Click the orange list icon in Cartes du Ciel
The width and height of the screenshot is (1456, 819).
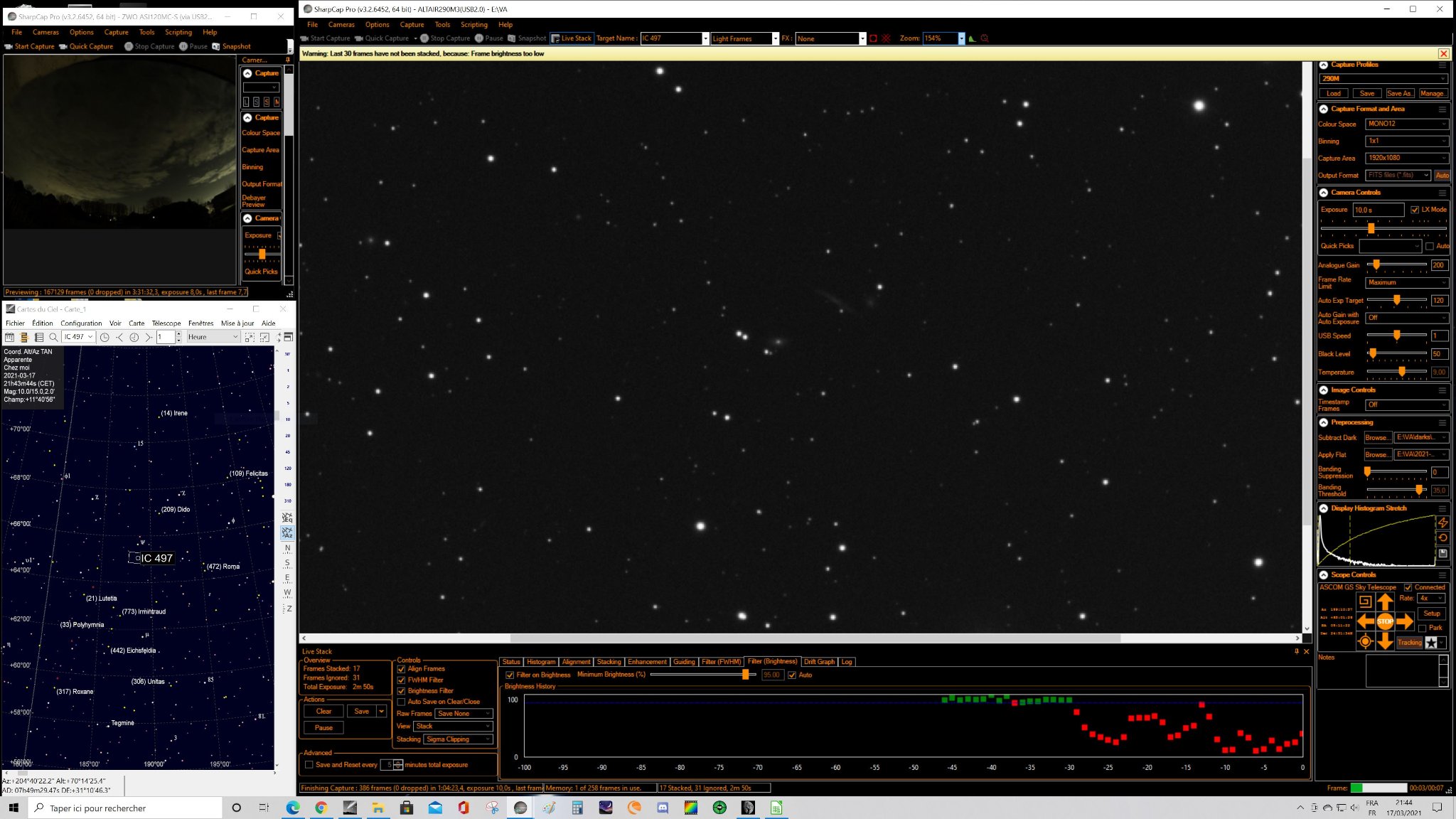[24, 337]
